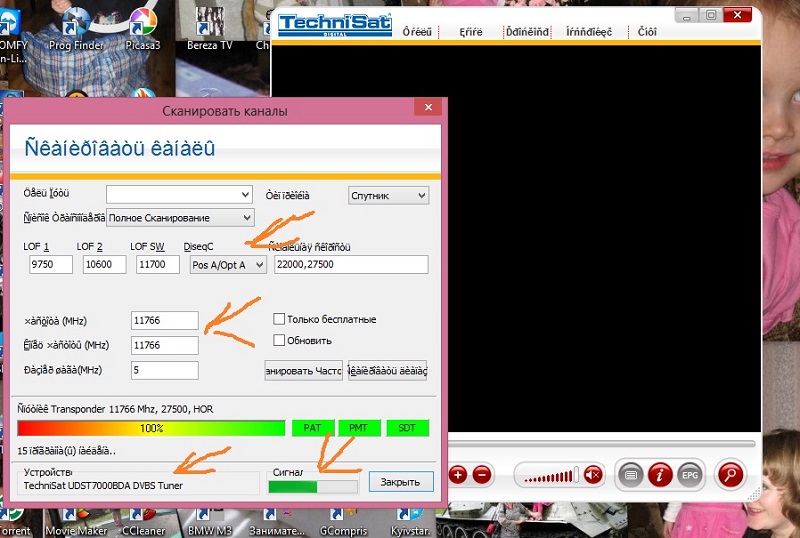The width and height of the screenshot is (800, 538).
Task: Click the red info 'i' button
Action: 658,474
